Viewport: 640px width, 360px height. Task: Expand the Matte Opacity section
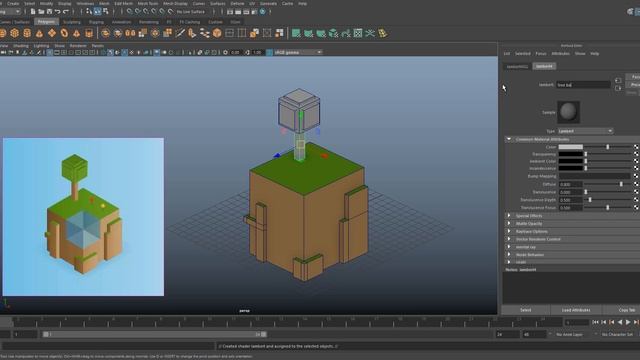509,223
